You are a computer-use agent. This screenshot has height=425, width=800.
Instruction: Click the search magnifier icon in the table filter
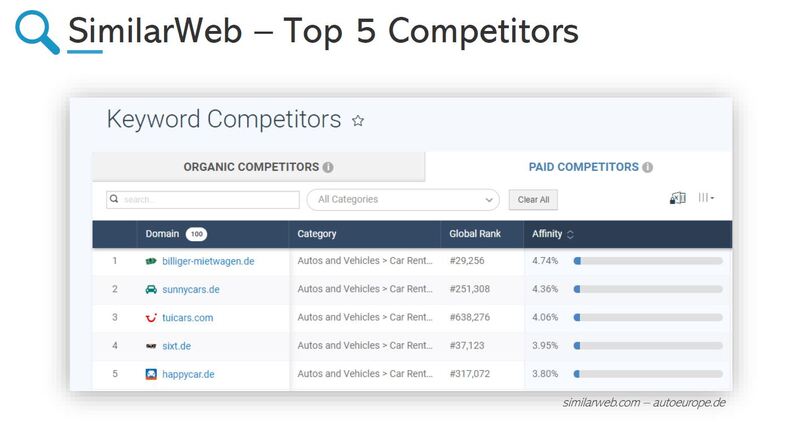pos(114,199)
